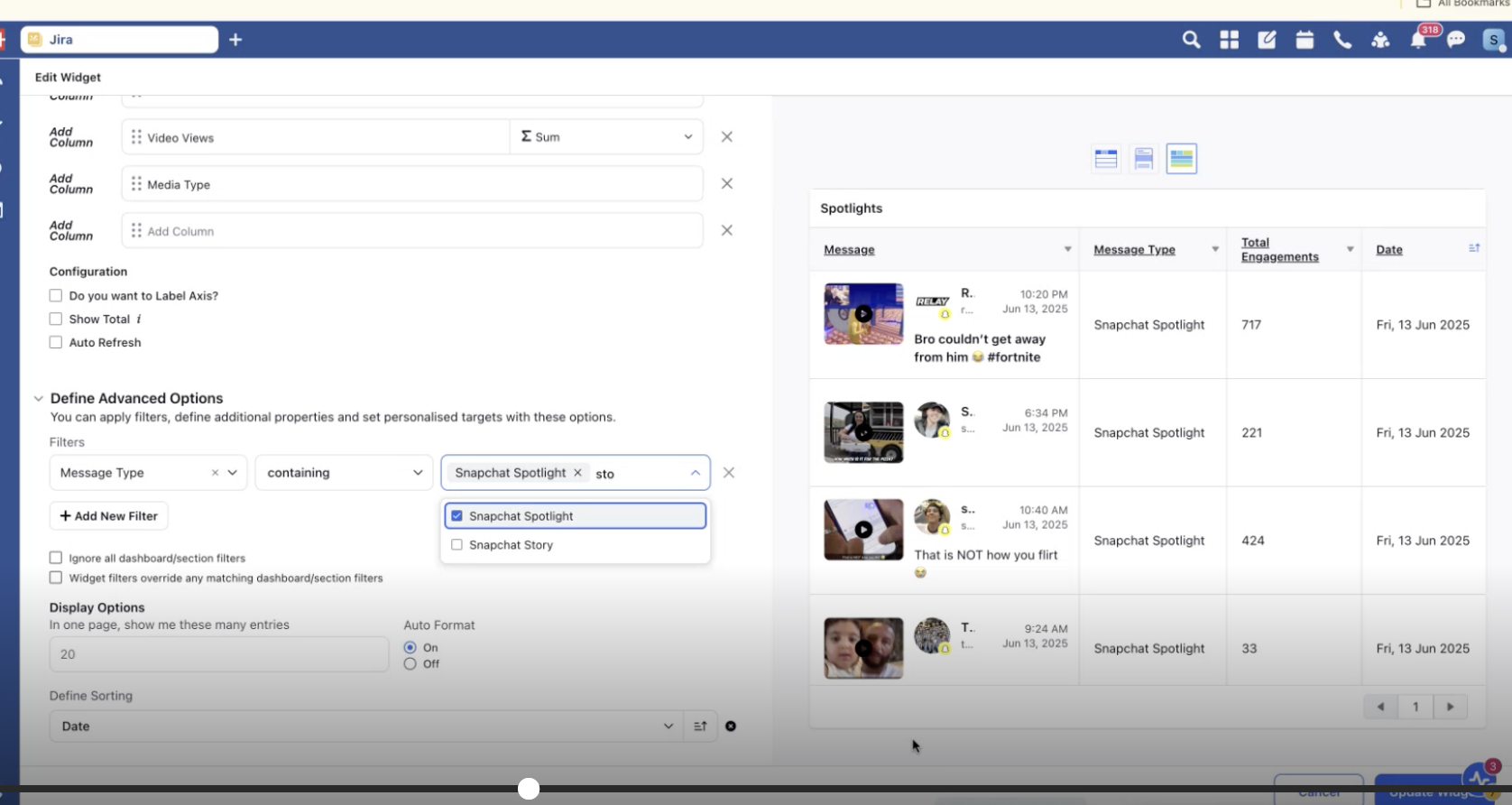Viewport: 1512px width, 805px height.
Task: Open the Sum aggregation dropdown
Action: tap(606, 137)
